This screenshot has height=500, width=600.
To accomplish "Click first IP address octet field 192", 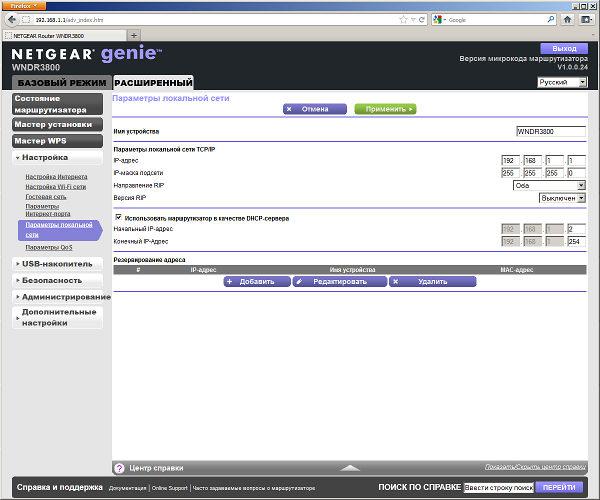I will coord(510,160).
